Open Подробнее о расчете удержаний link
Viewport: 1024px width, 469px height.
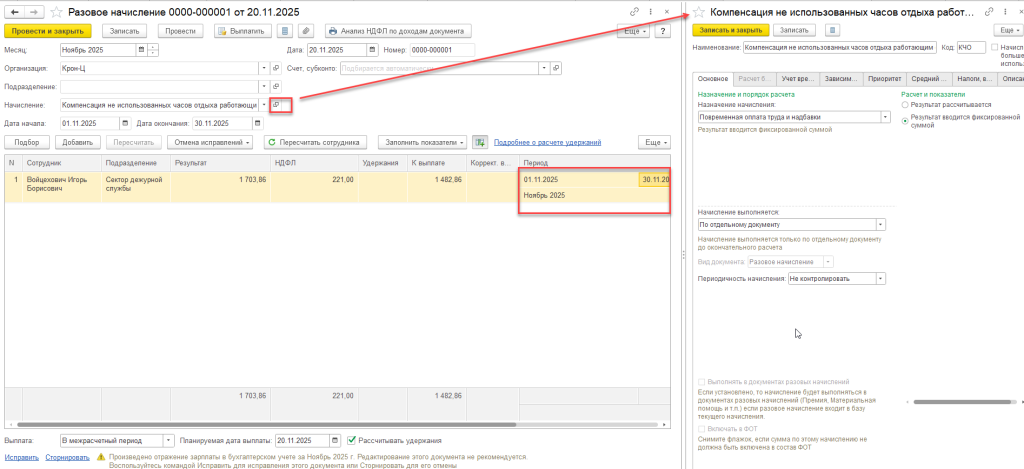[x=547, y=142]
